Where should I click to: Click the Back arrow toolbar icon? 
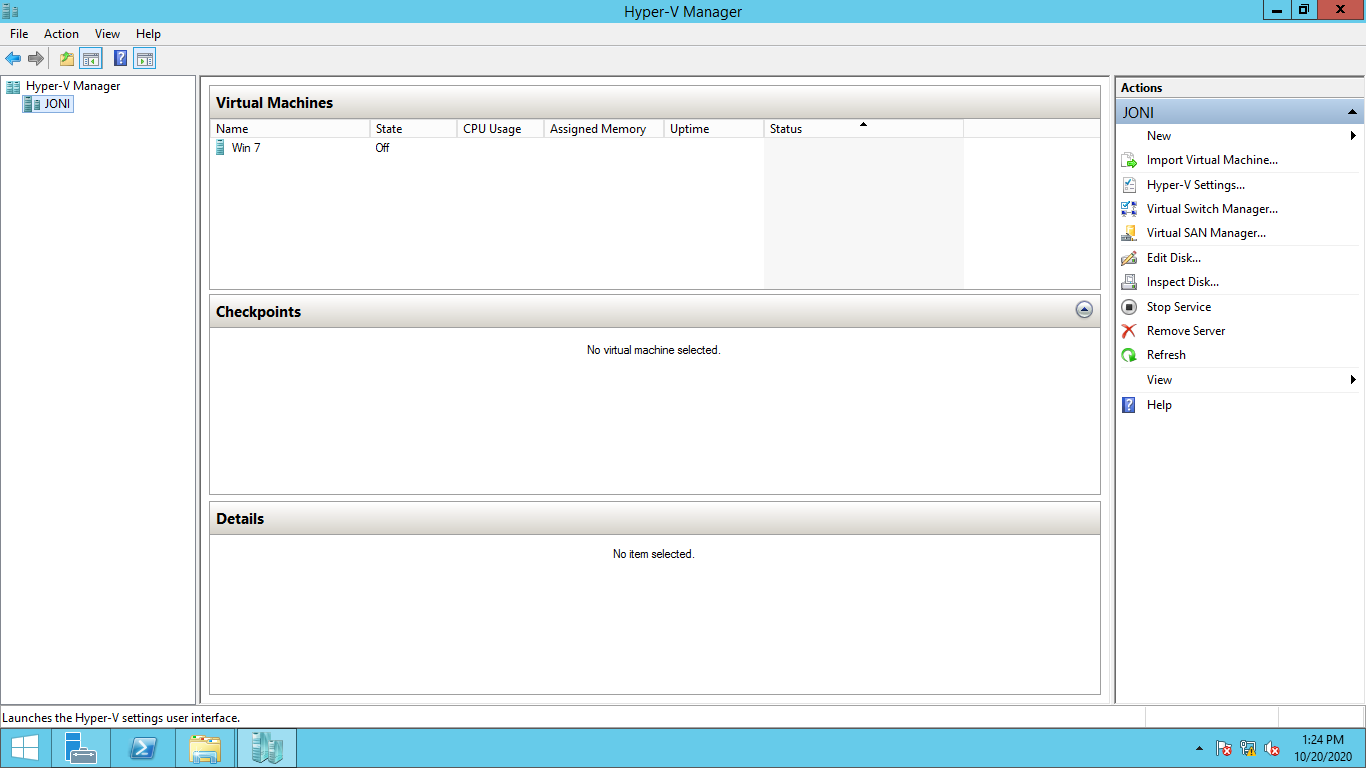(x=13, y=59)
